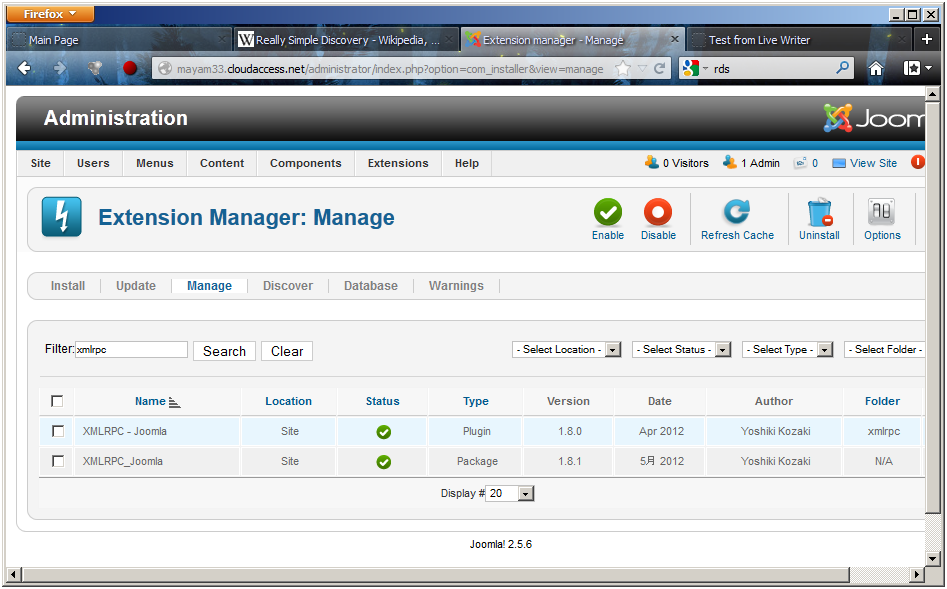
Task: Click the Refresh Cache icon
Action: [737, 212]
